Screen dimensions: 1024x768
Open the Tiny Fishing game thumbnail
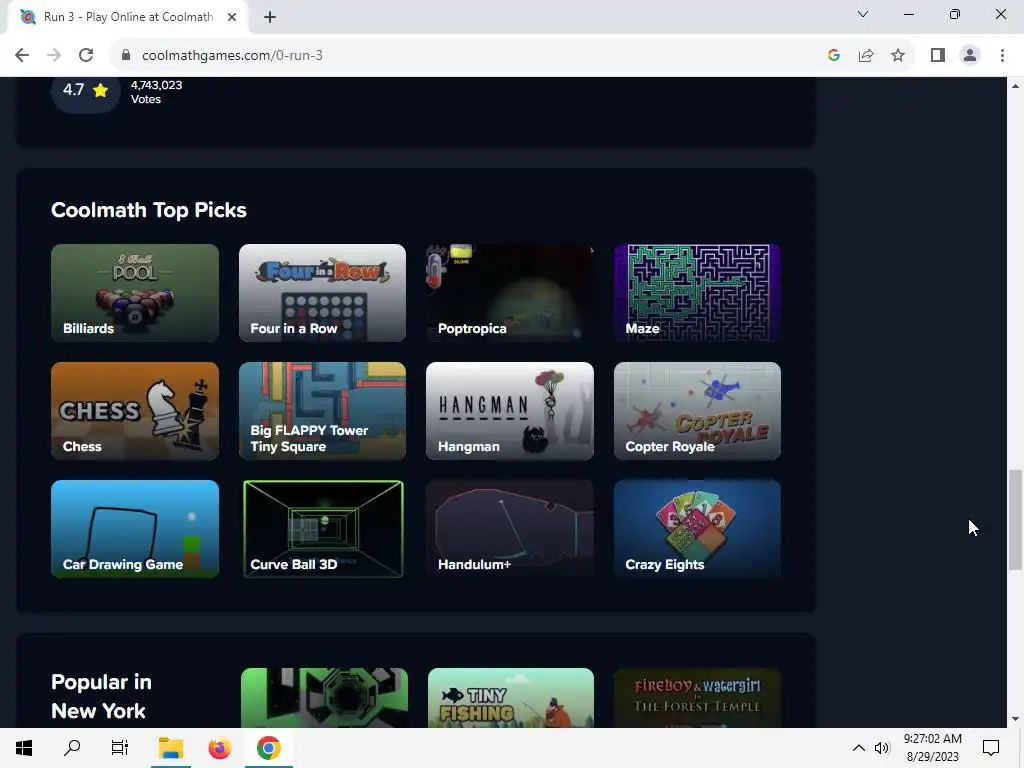pos(511,697)
